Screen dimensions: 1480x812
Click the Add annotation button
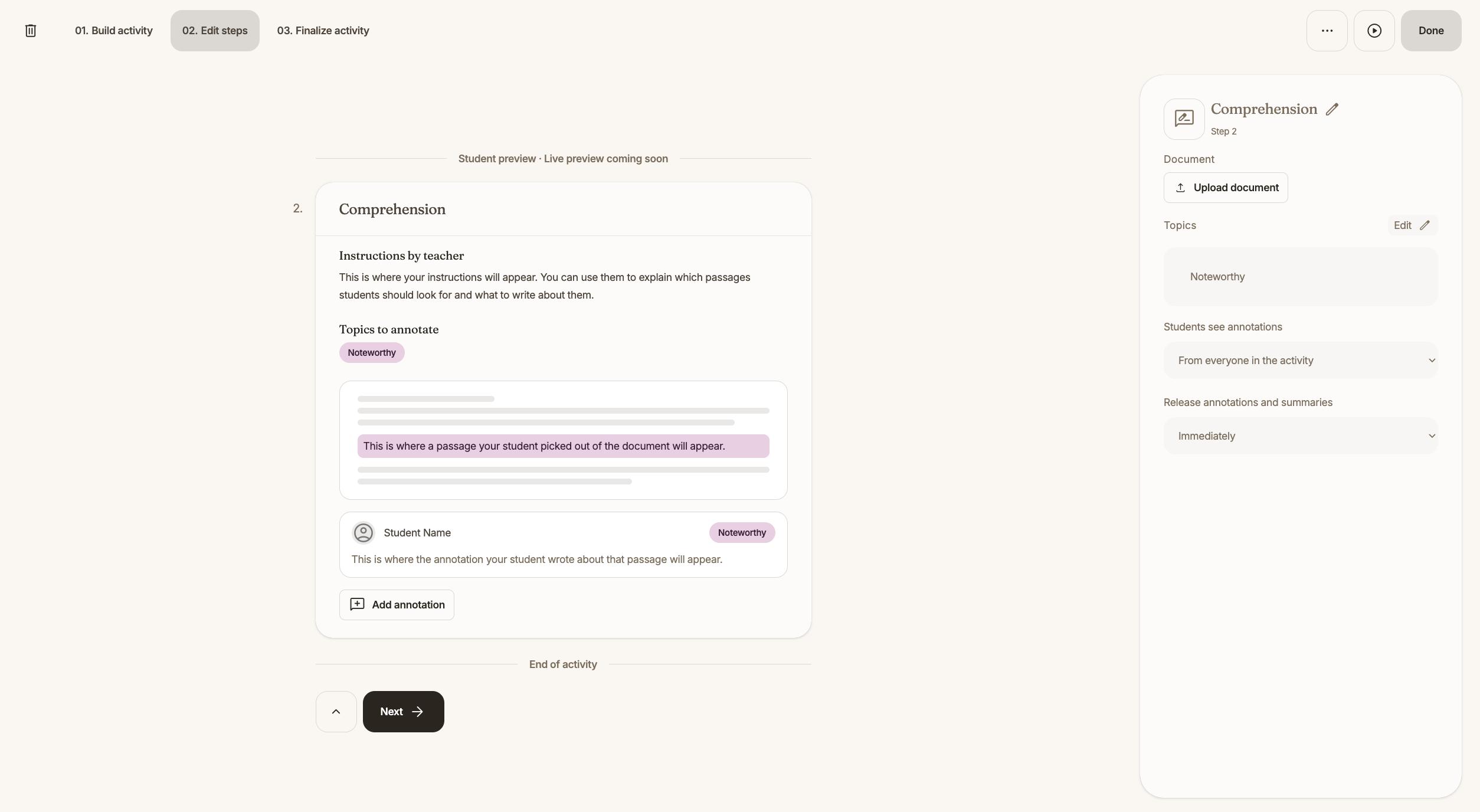(397, 605)
